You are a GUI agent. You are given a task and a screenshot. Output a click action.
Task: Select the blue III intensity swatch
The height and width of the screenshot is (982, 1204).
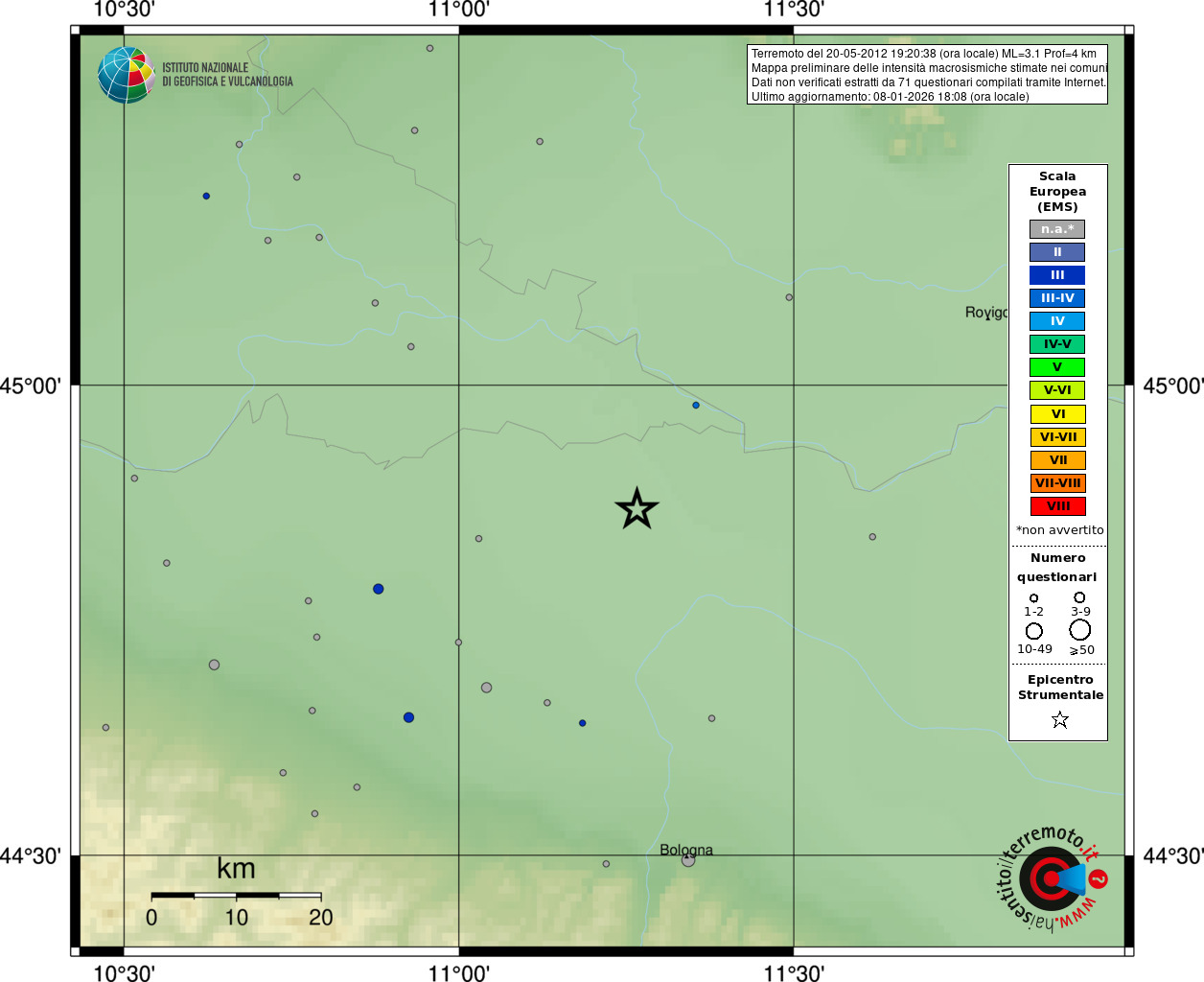[1057, 275]
